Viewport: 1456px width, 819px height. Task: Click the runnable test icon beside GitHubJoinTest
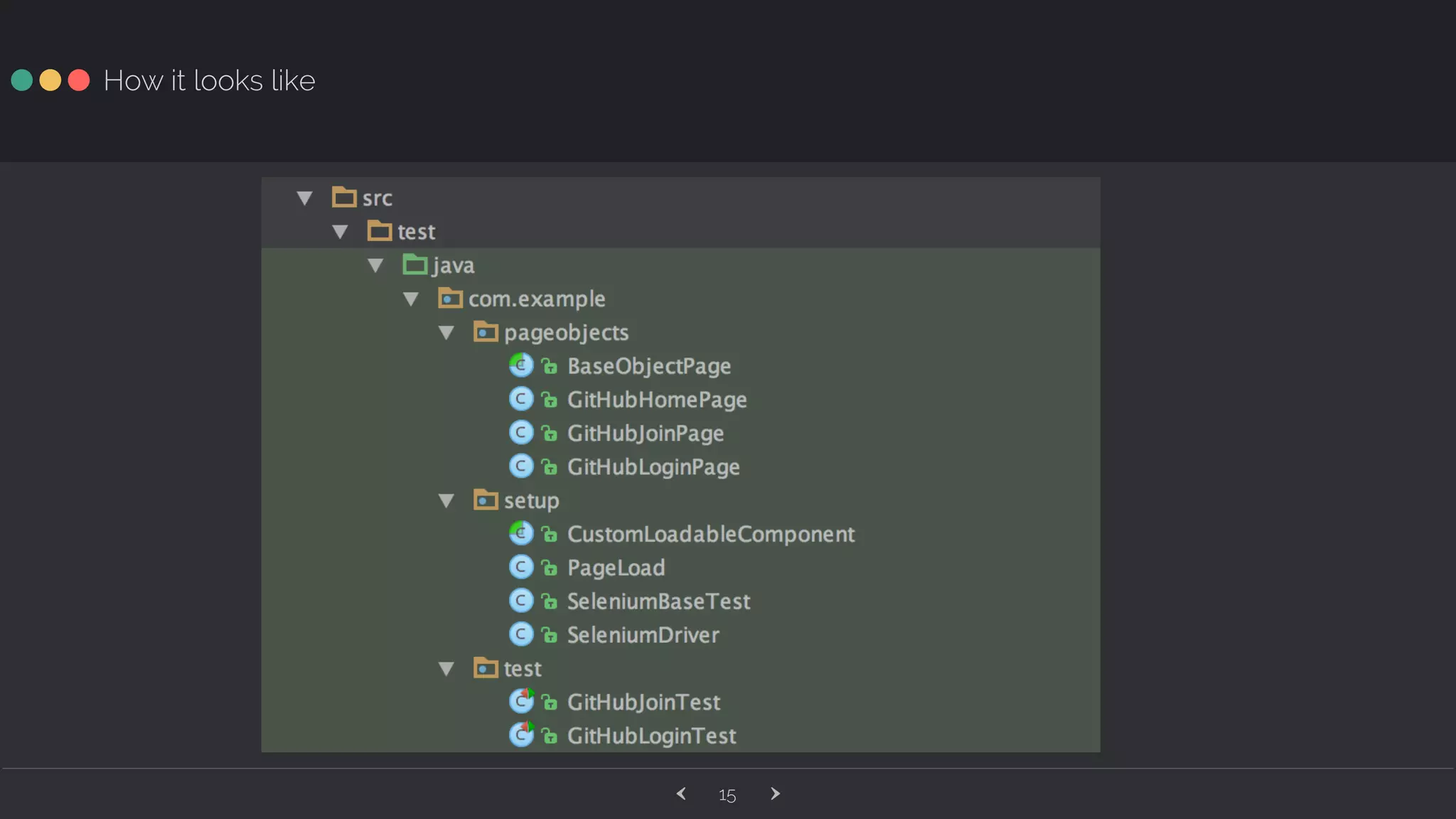522,702
